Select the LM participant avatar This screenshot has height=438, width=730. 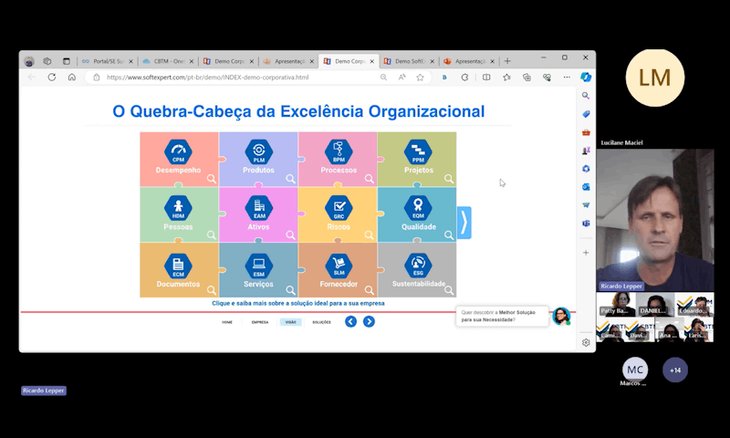(x=655, y=78)
